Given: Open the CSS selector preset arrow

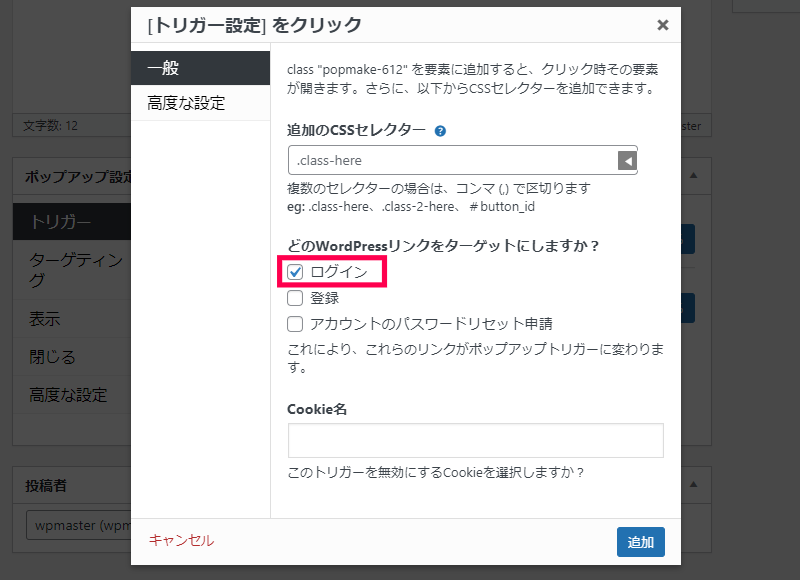Looking at the screenshot, I should pyautogui.click(x=627, y=161).
